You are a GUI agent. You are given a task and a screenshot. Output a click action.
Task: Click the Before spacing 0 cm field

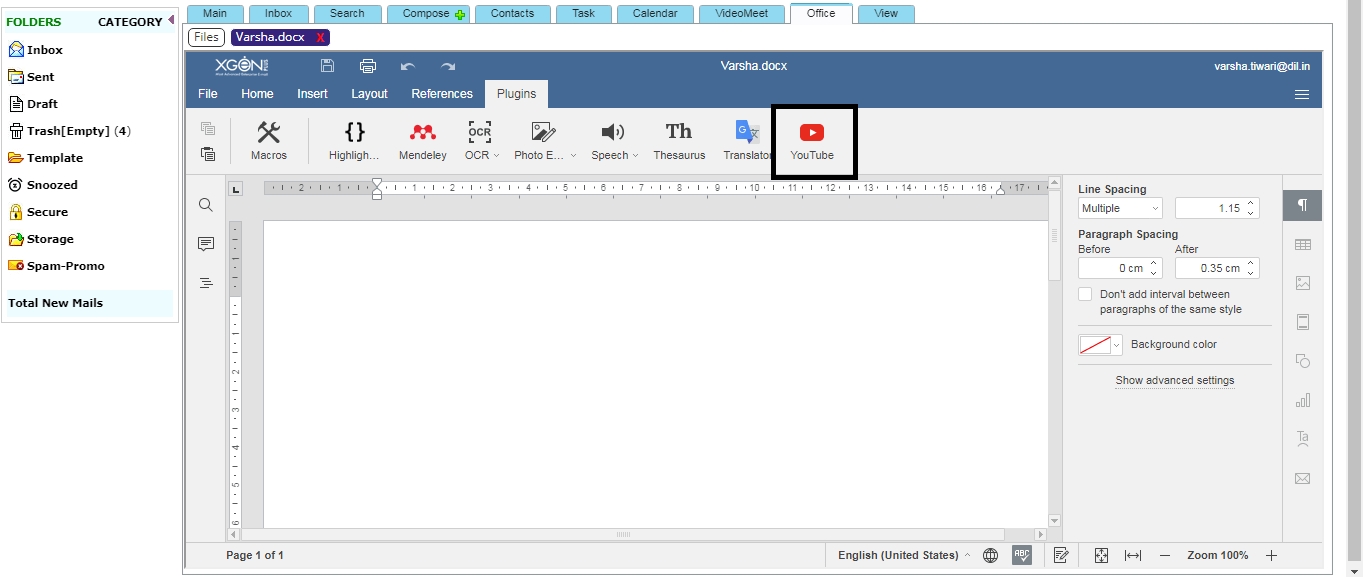coord(1120,268)
